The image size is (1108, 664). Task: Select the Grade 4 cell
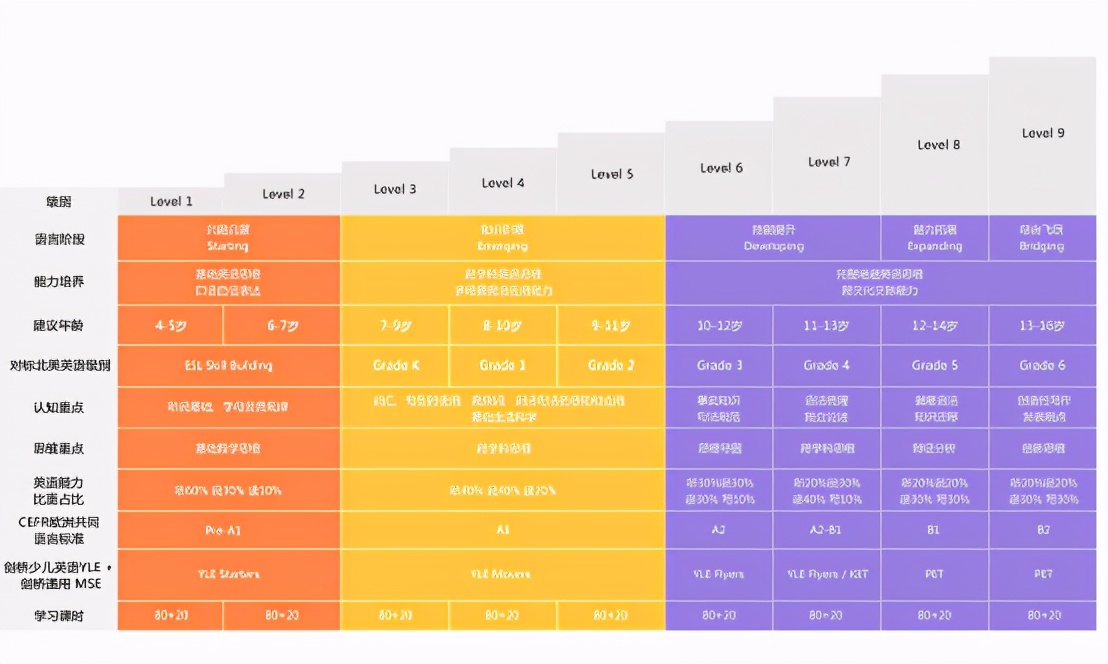[826, 366]
